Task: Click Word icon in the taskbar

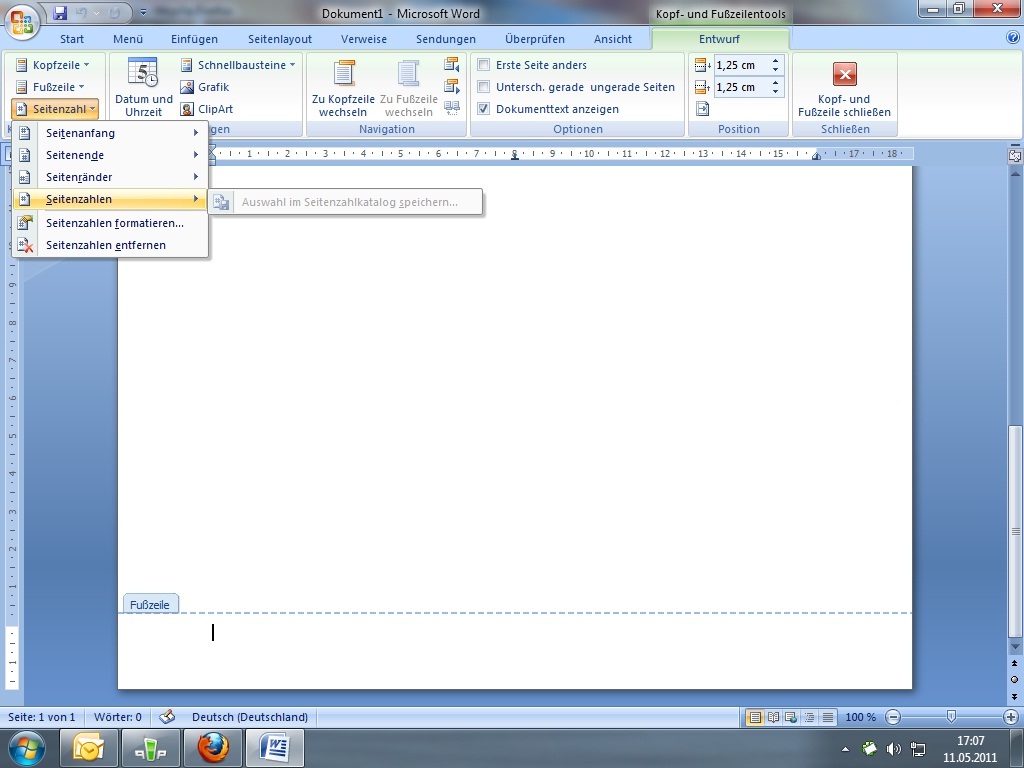Action: coord(276,748)
